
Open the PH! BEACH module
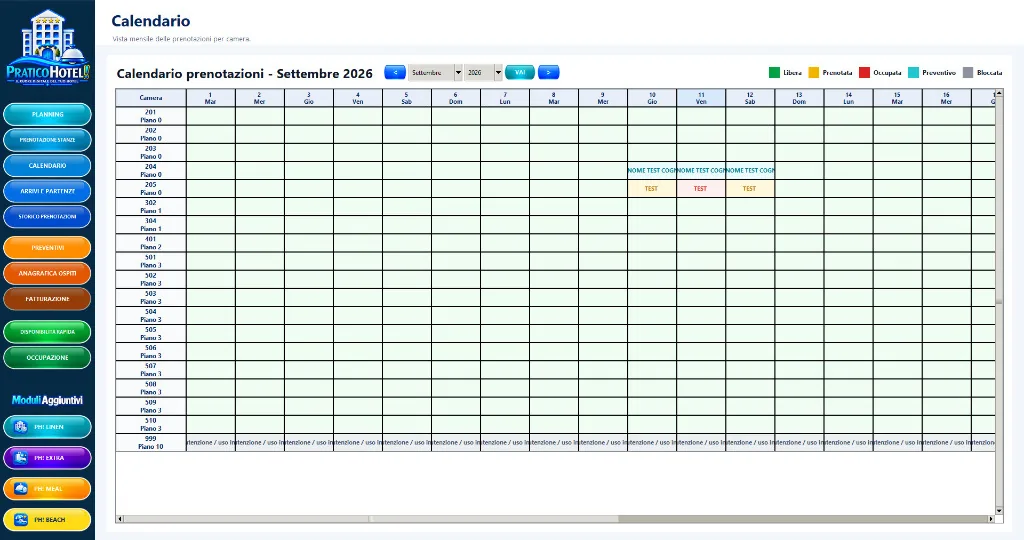click(x=48, y=520)
